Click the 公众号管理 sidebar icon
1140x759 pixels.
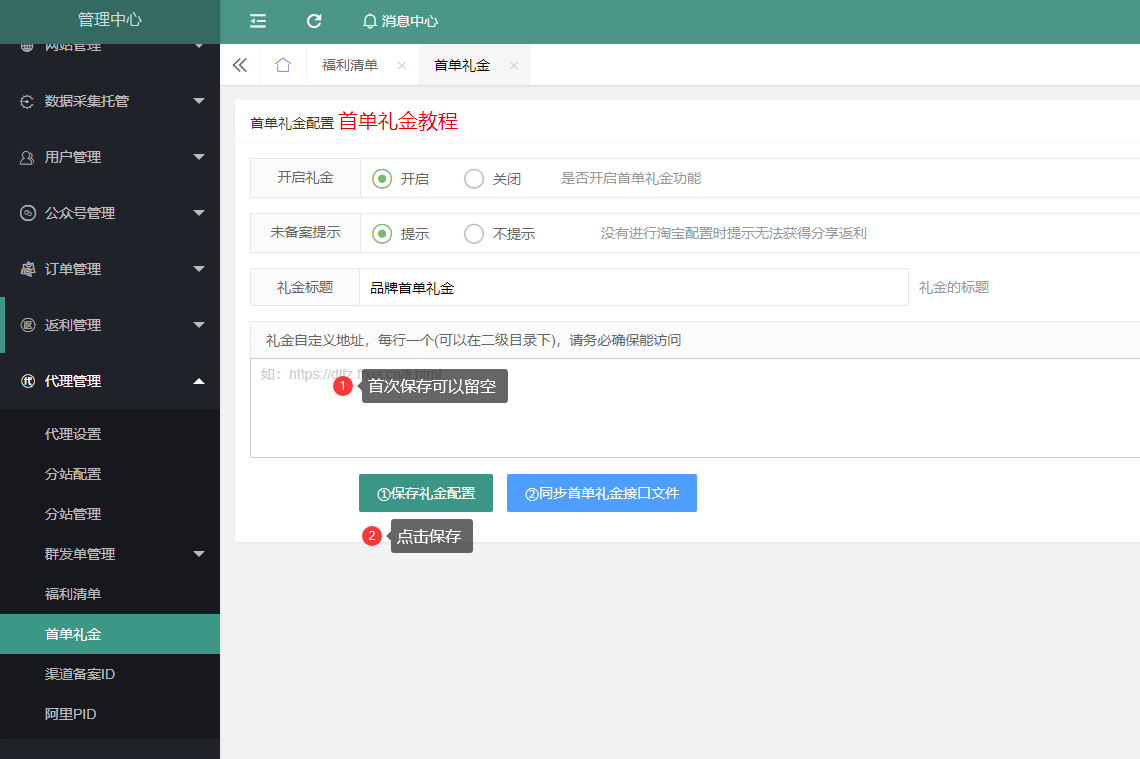click(x=28, y=213)
